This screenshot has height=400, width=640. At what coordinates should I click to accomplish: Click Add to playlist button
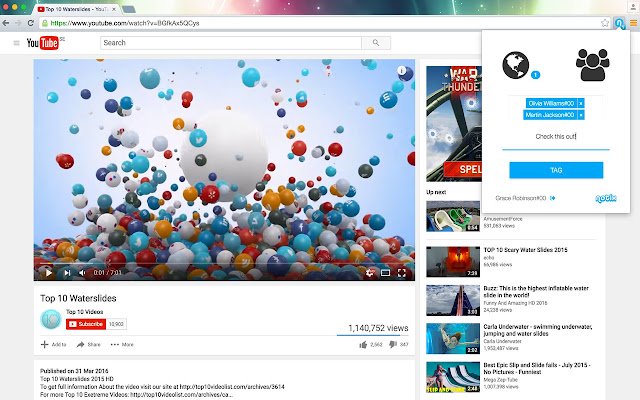(x=53, y=344)
